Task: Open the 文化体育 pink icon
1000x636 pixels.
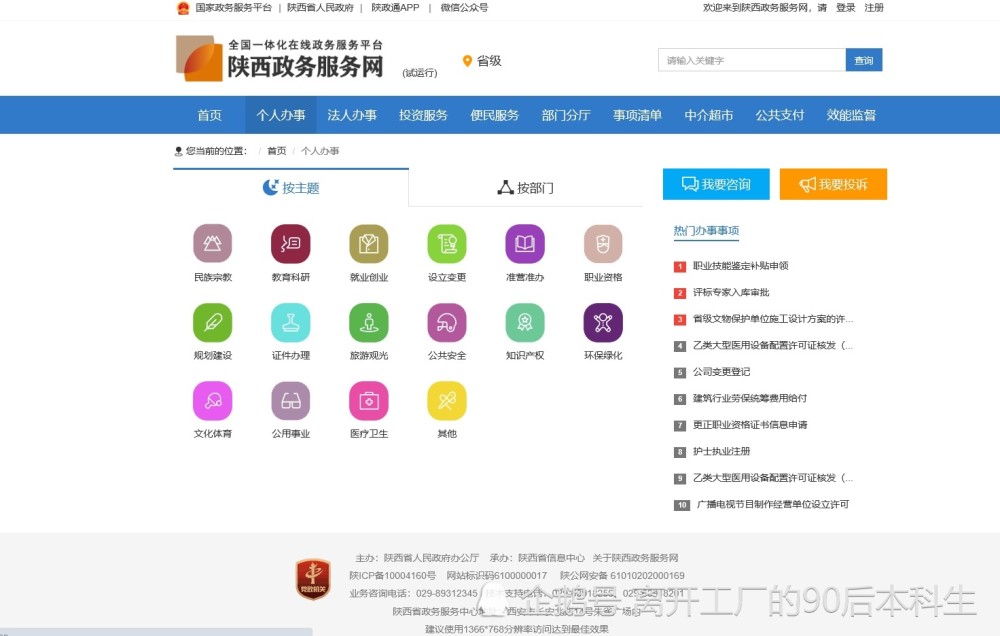Action: pyautogui.click(x=212, y=401)
